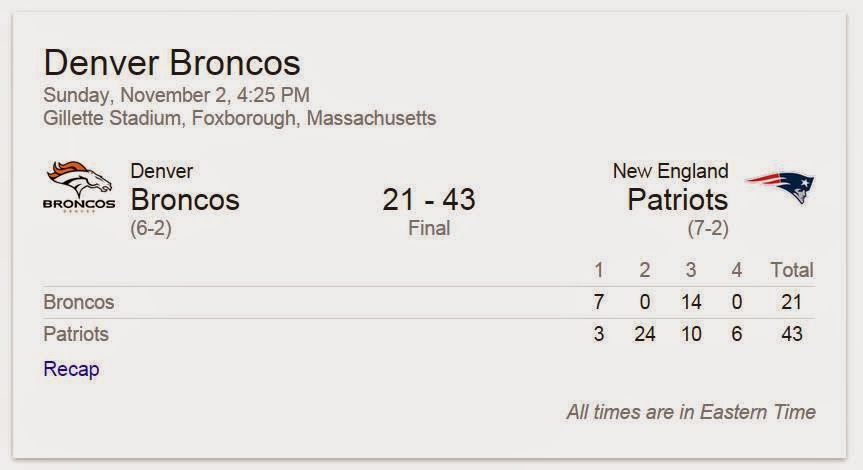Click the Denver Broncos horse logo
This screenshot has width=863, height=470.
click(x=80, y=187)
